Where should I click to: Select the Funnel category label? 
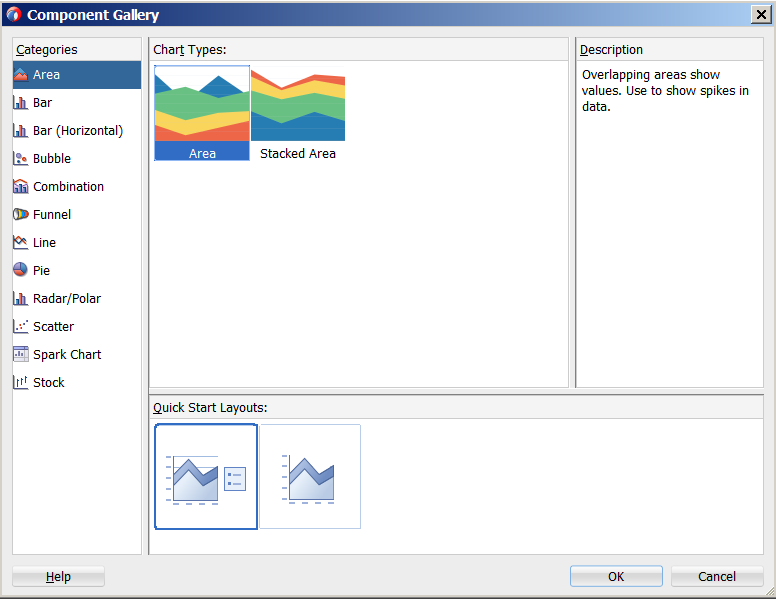tap(52, 214)
